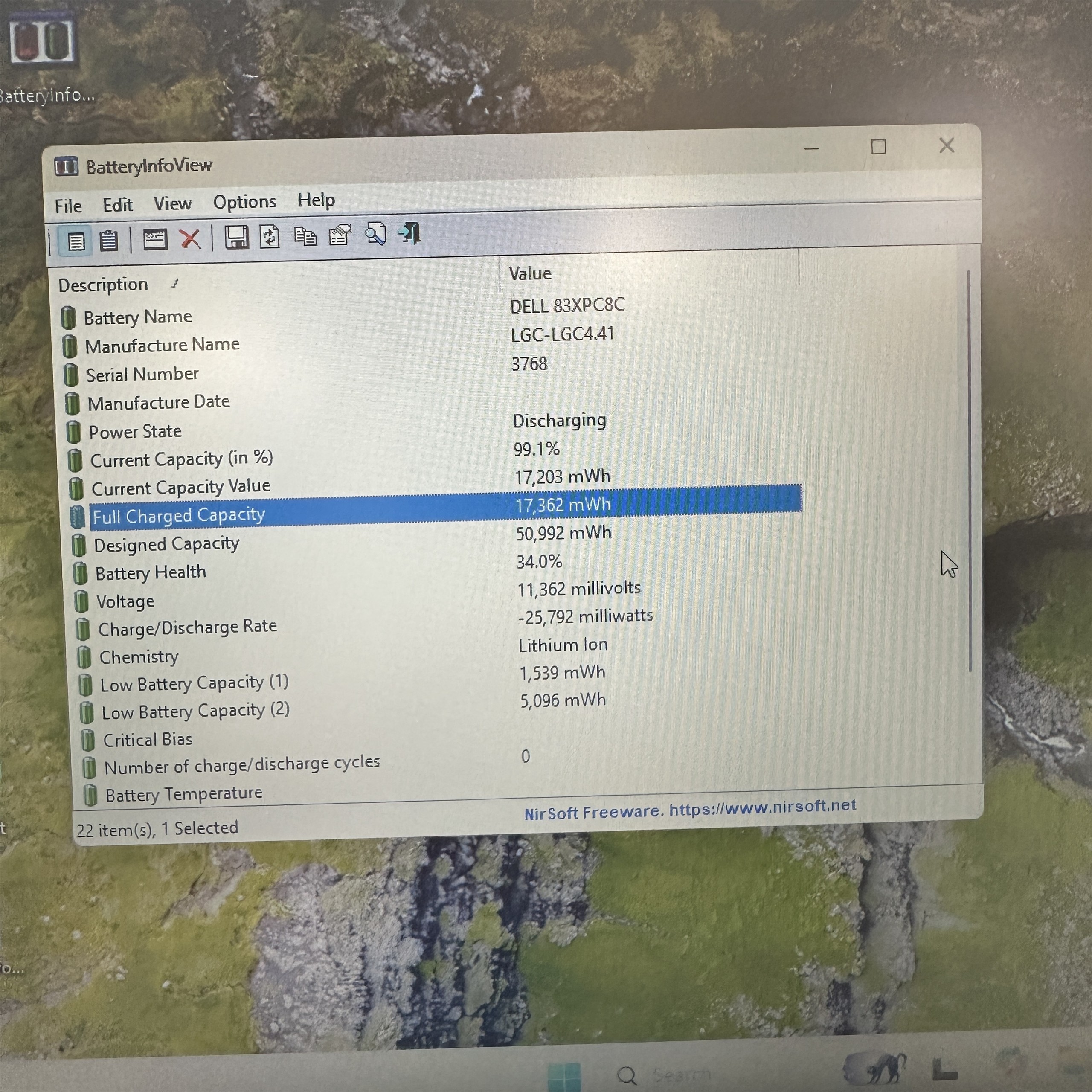The image size is (1092, 1092).
Task: Open the Properties toolbar icon
Action: (340, 235)
